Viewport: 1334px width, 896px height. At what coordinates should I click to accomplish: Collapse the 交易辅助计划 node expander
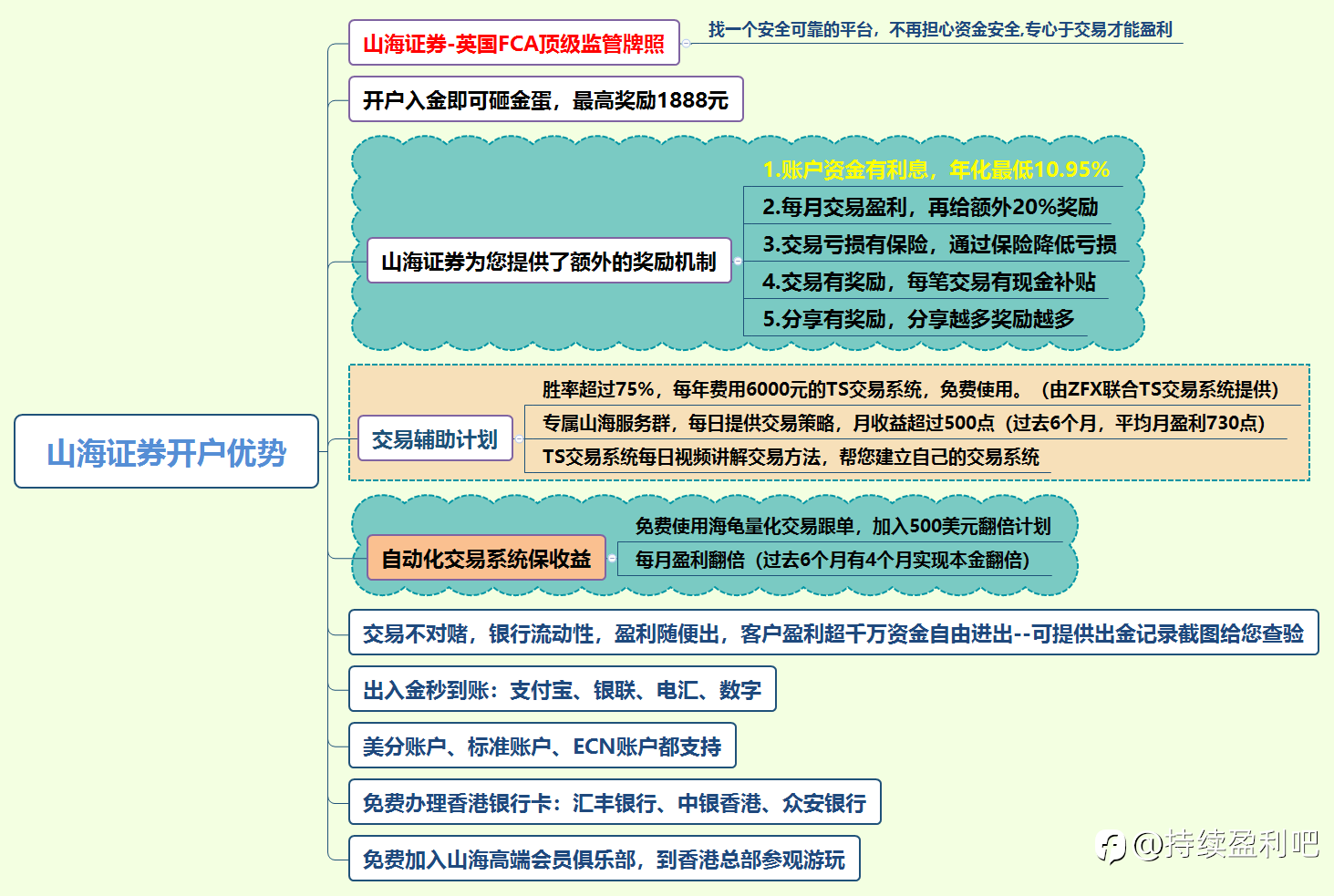click(519, 438)
